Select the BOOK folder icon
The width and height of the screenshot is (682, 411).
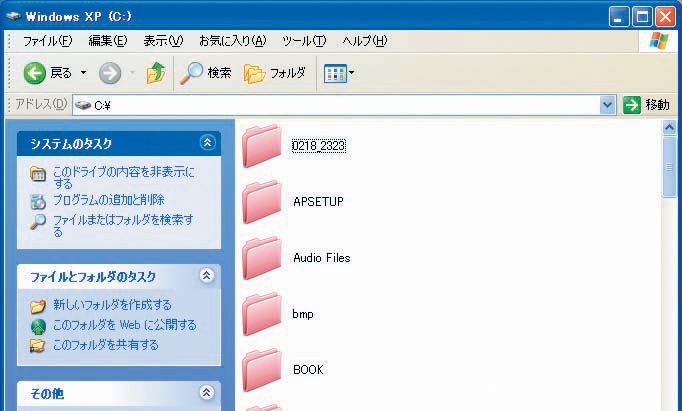262,370
